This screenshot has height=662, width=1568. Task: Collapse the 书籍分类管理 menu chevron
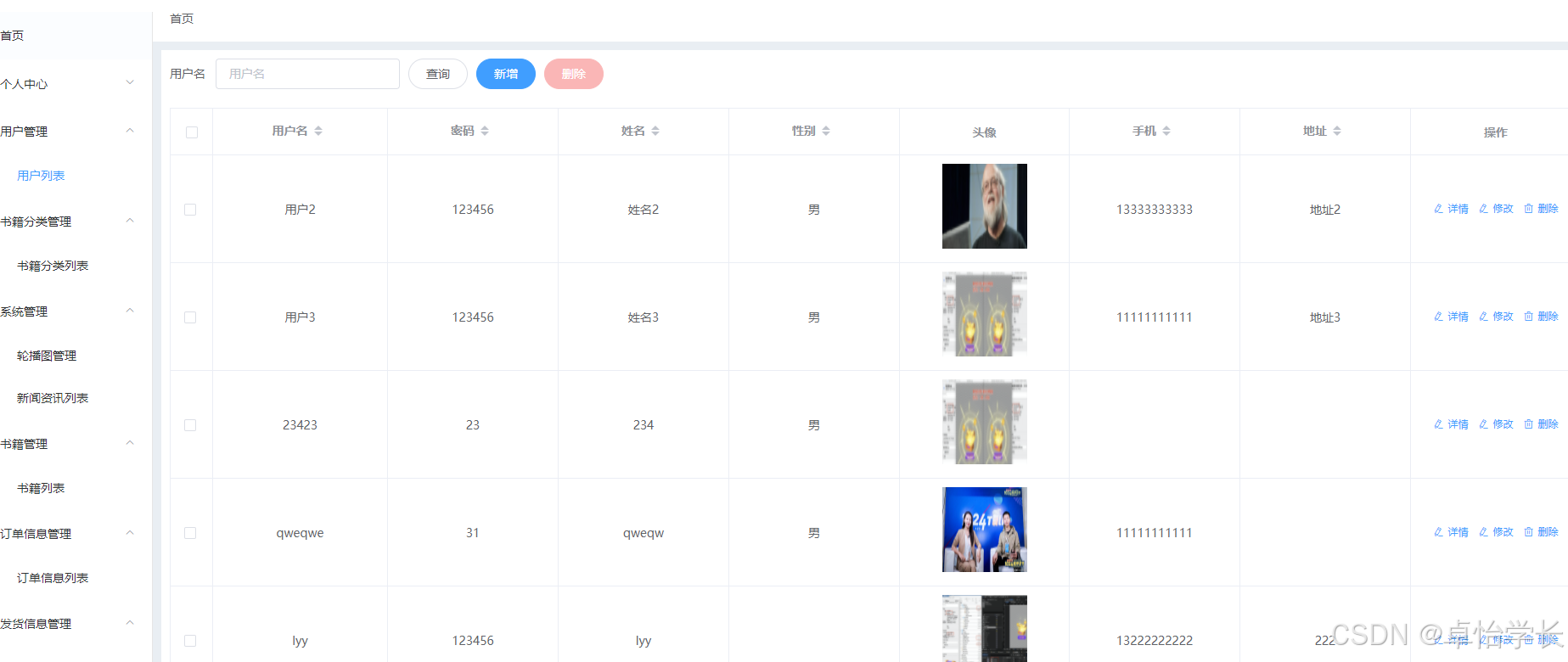130,220
